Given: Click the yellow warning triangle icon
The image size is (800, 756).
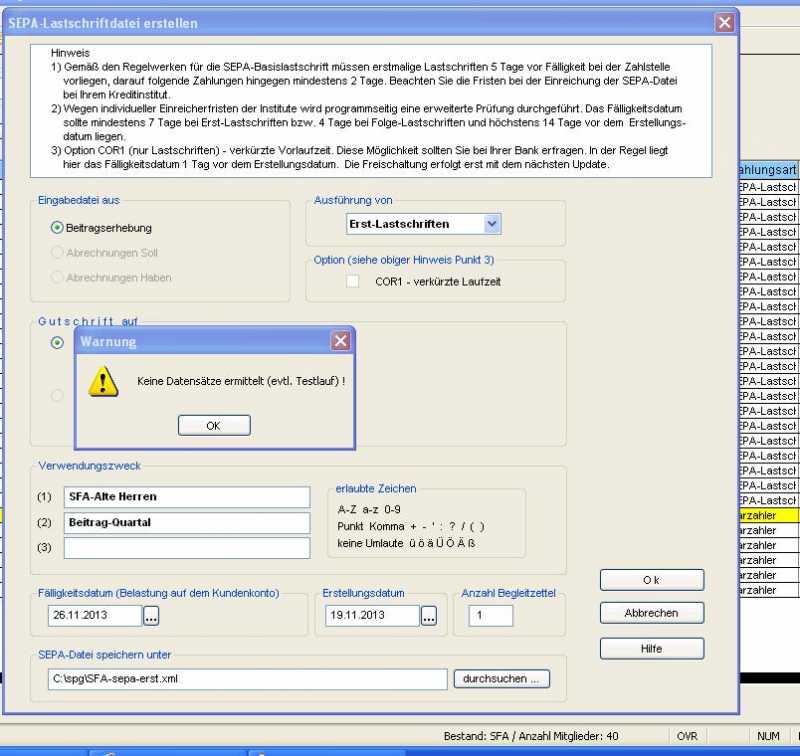Looking at the screenshot, I should click(x=100, y=381).
